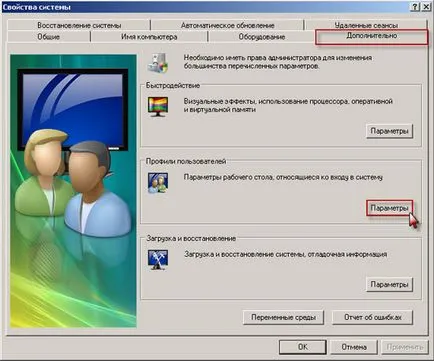
Task: Click the Профили пользователей users icon
Action: pyautogui.click(x=158, y=183)
